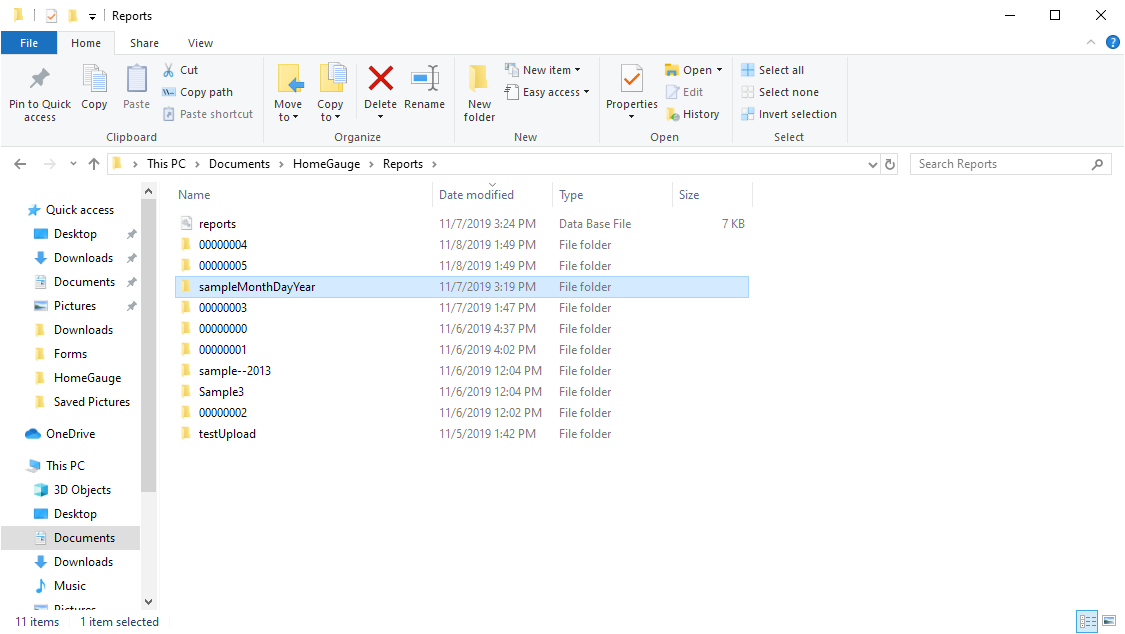This screenshot has height=634, width=1125.
Task: Open Properties icon in ribbon
Action: (631, 79)
